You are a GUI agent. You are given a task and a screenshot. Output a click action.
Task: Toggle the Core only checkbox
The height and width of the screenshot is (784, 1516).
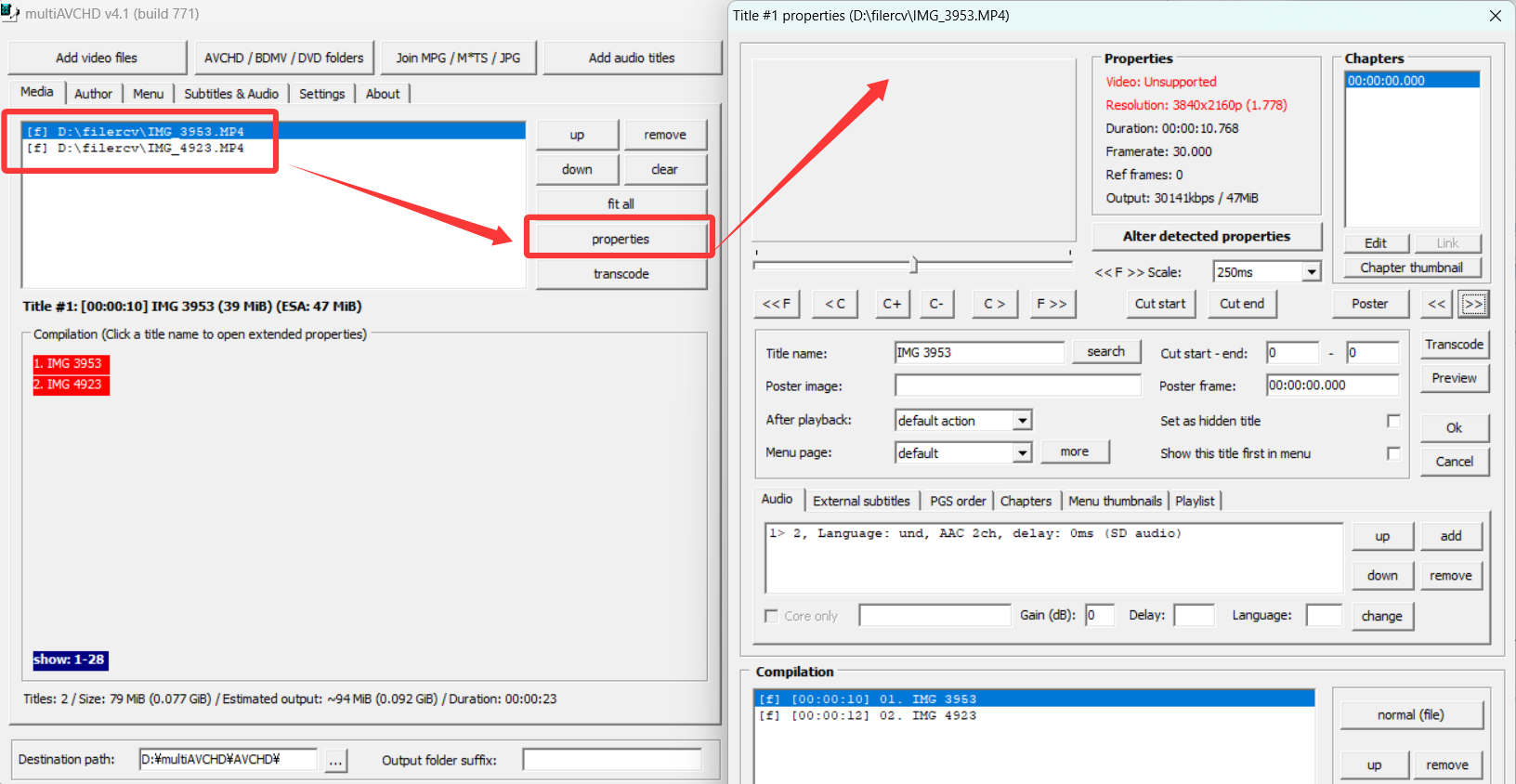[771, 616]
